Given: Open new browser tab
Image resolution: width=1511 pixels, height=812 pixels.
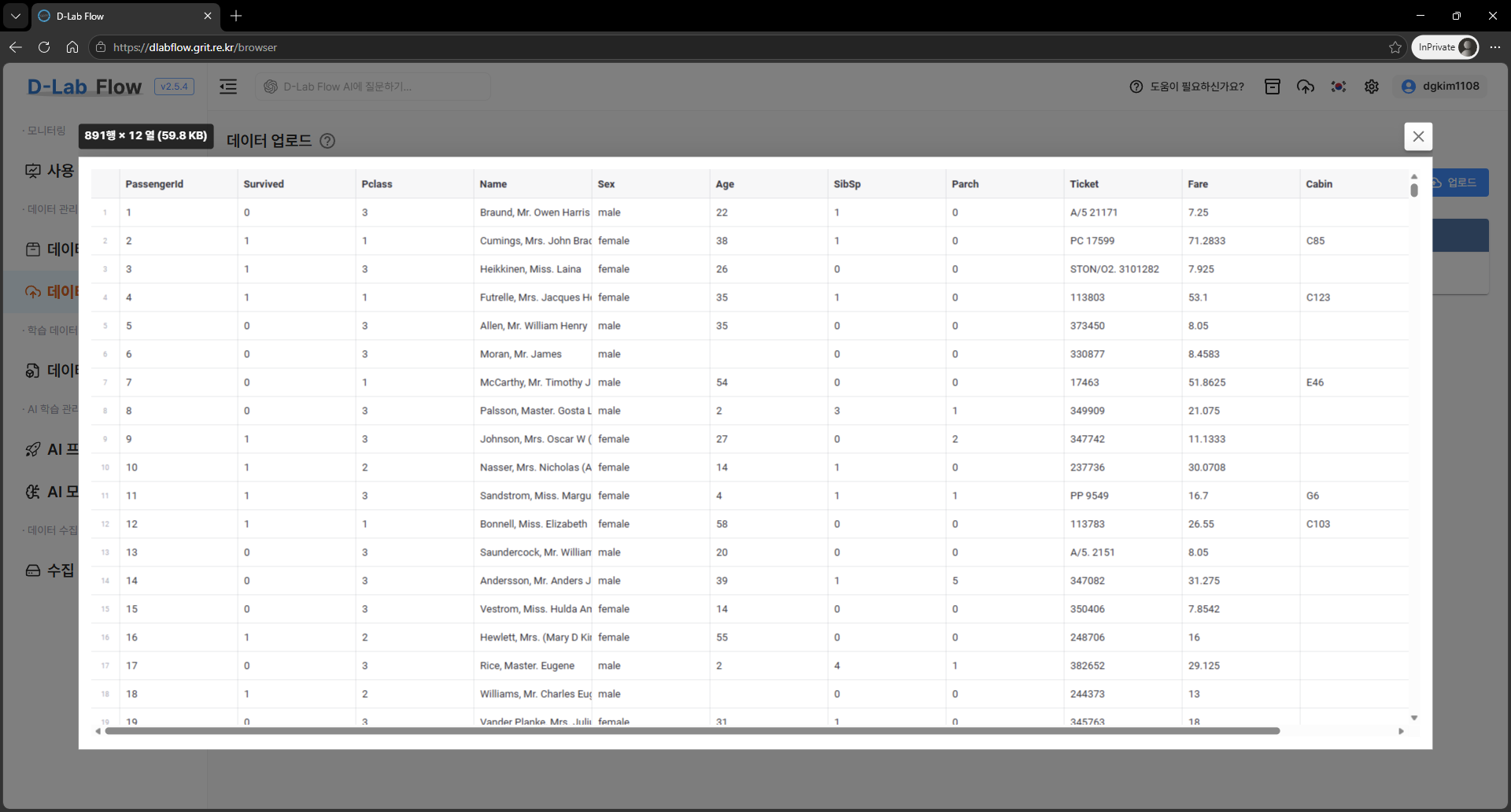Looking at the screenshot, I should 236,16.
